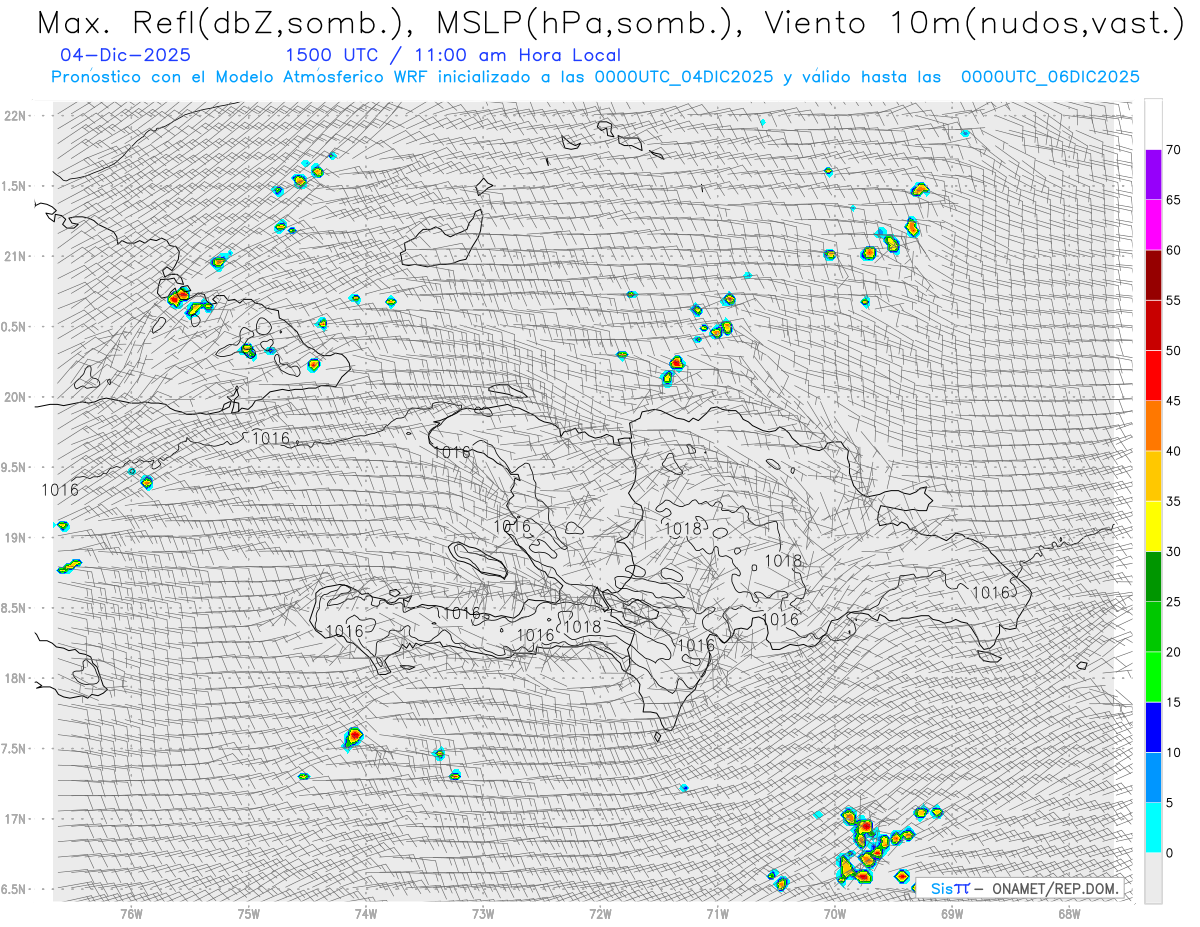Image resolution: width=1200 pixels, height=927 pixels.
Task: Click the colorbar tick label "40"
Action: tap(1174, 451)
